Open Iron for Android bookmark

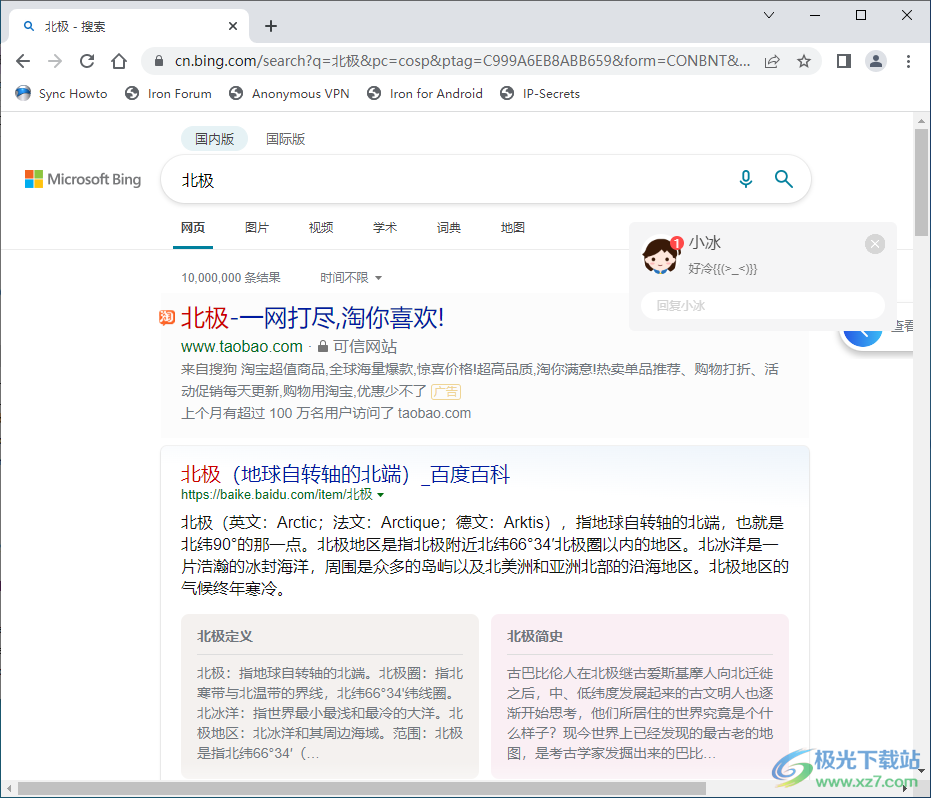425,93
